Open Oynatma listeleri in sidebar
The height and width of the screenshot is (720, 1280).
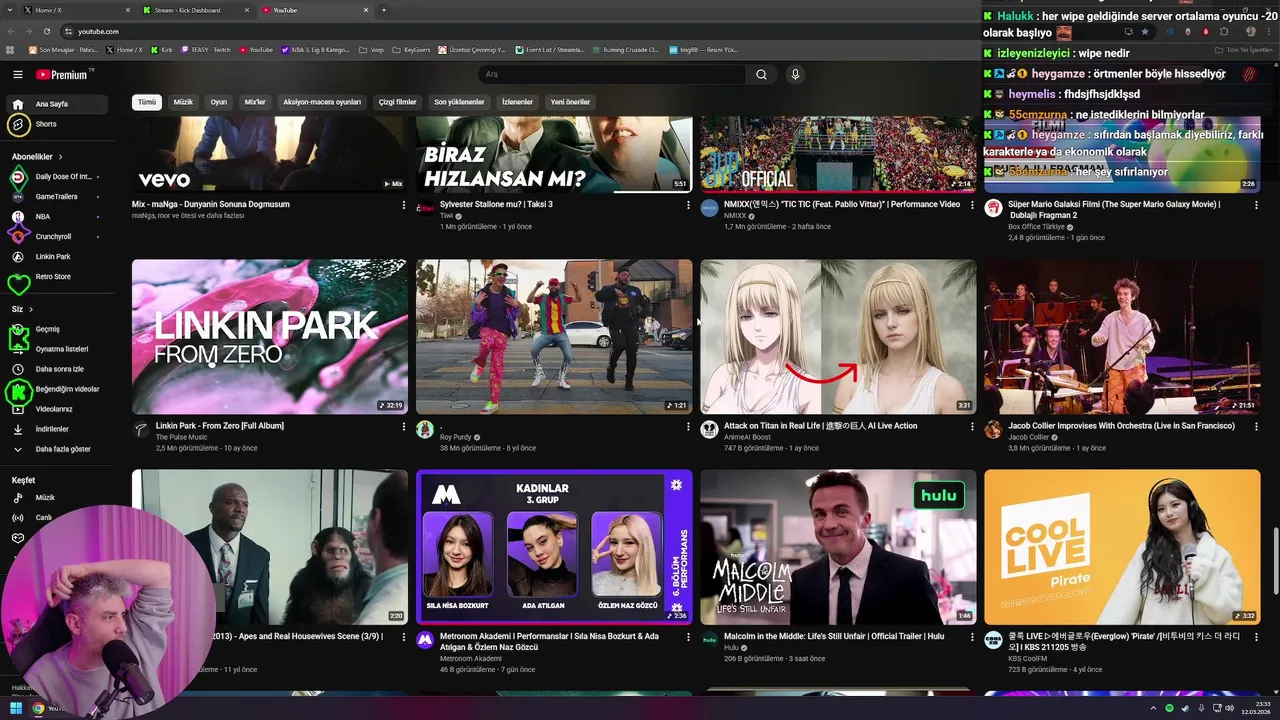pyautogui.click(x=58, y=349)
